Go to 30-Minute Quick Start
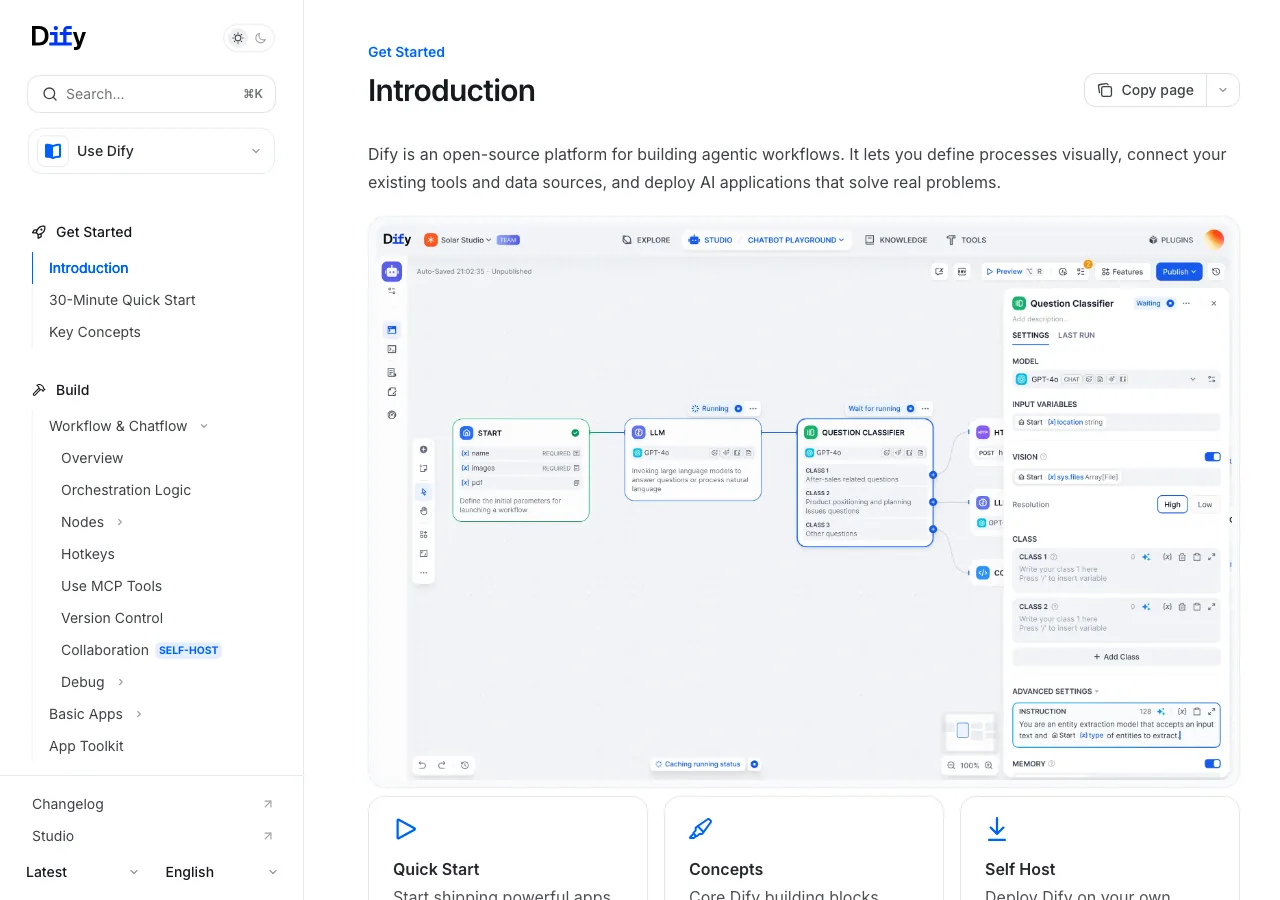 point(122,300)
